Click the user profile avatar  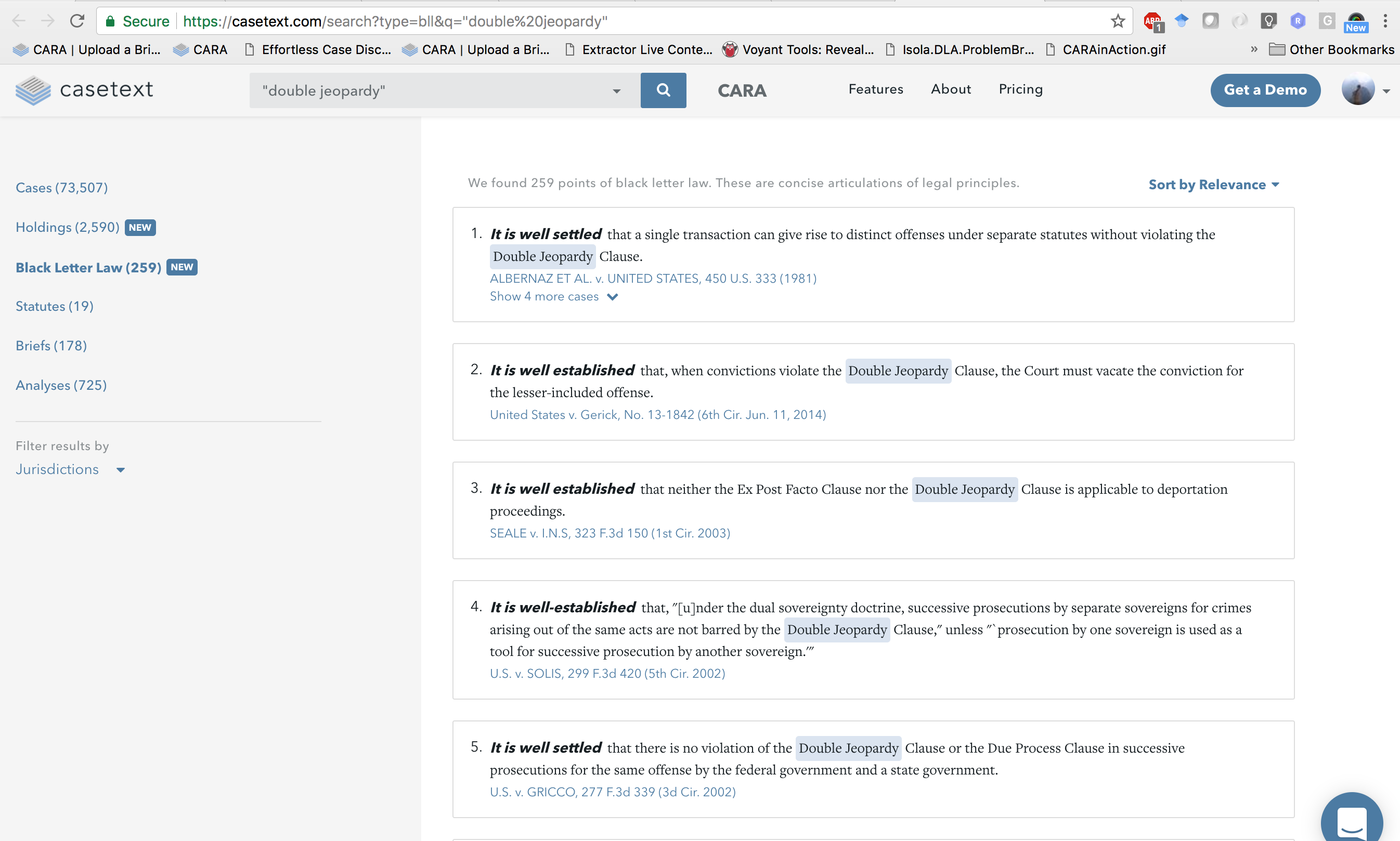[1358, 90]
